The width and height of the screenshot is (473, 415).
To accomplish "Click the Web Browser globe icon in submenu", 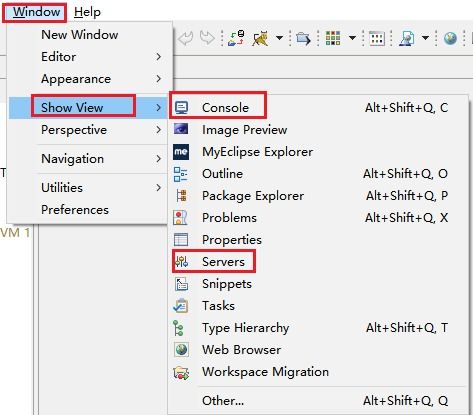I will pos(181,350).
